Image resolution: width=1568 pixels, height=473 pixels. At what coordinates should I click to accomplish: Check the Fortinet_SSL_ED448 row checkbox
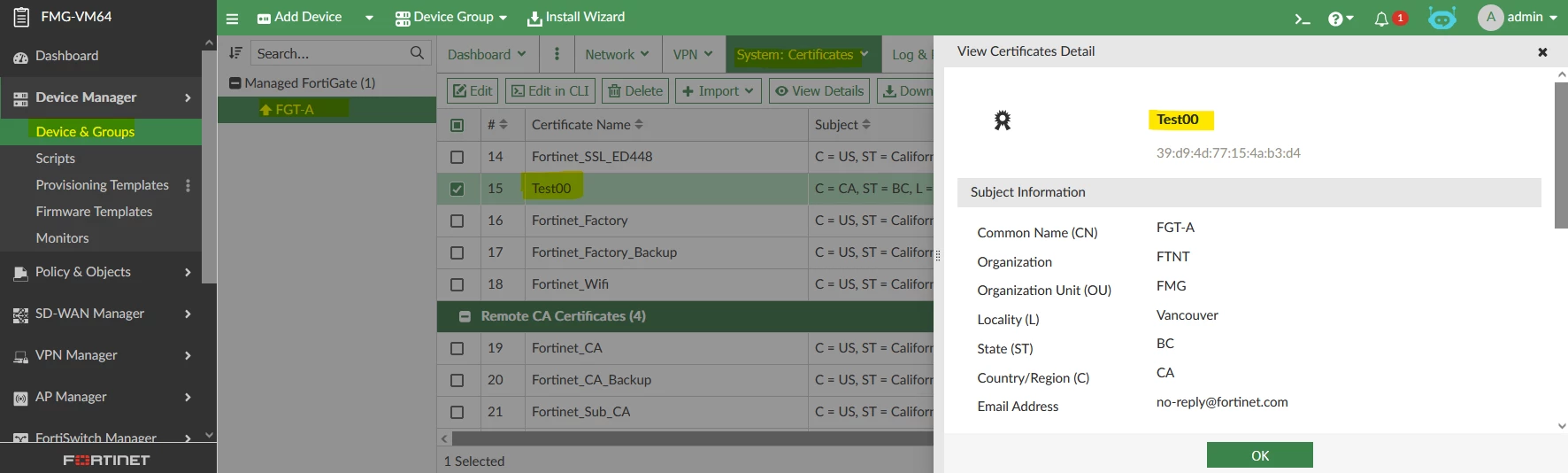[x=457, y=157]
